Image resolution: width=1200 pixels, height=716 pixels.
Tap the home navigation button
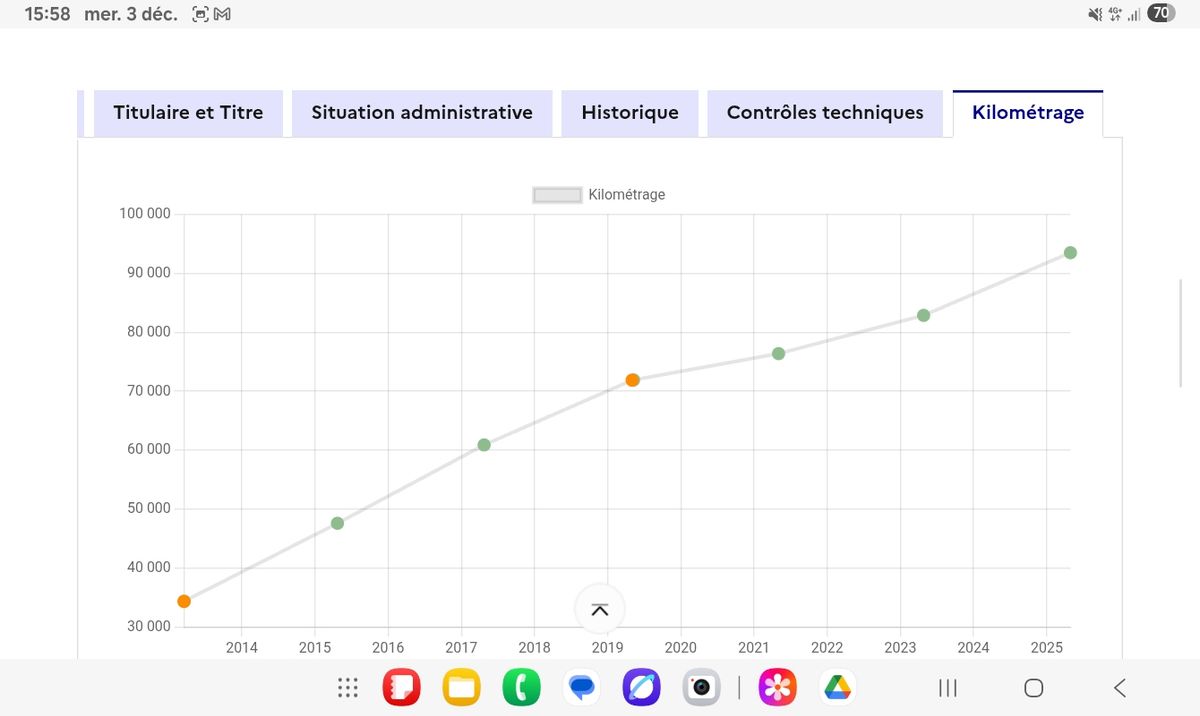coord(1034,688)
